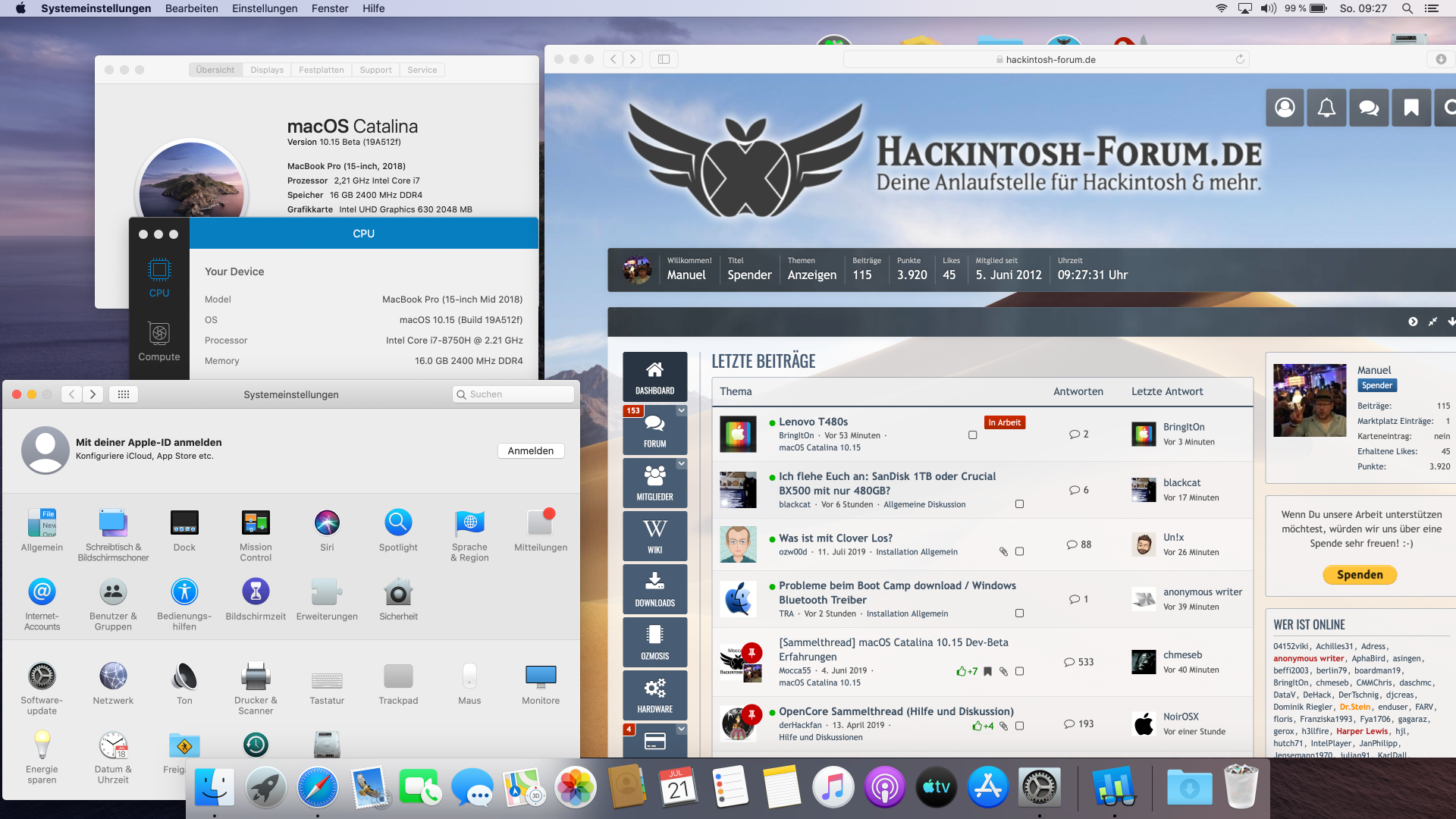Open Safari from the Dock
Screen dimensions: 1456x819
[318, 788]
